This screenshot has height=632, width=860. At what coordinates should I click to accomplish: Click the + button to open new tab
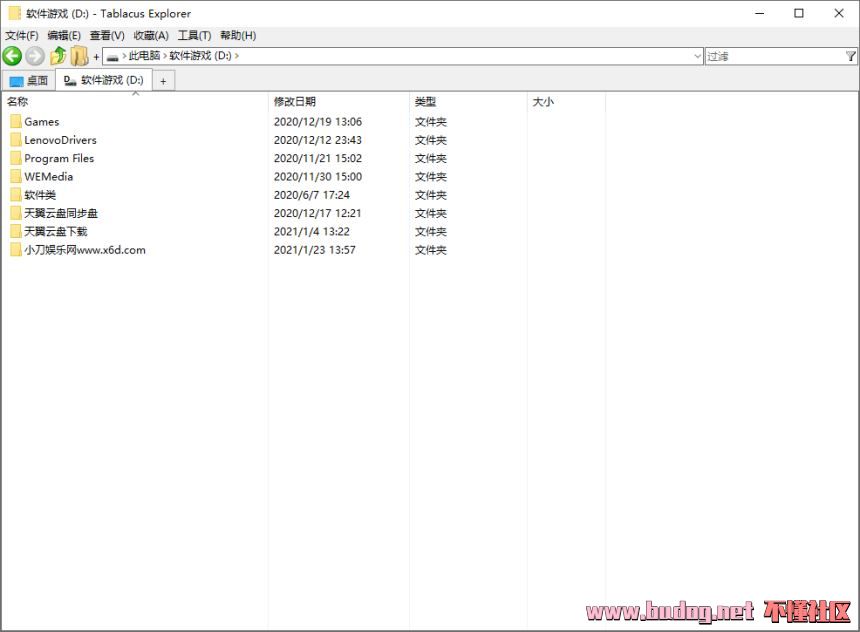tap(163, 80)
